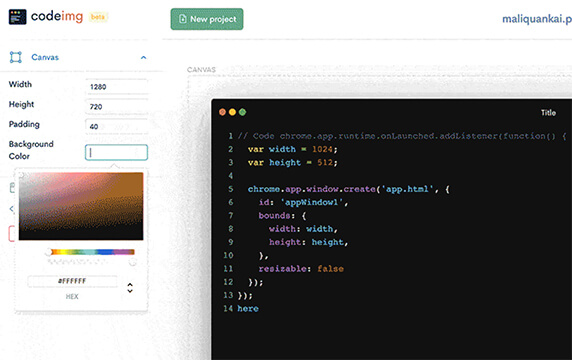Collapse the Canvas section chevron

(143, 57)
